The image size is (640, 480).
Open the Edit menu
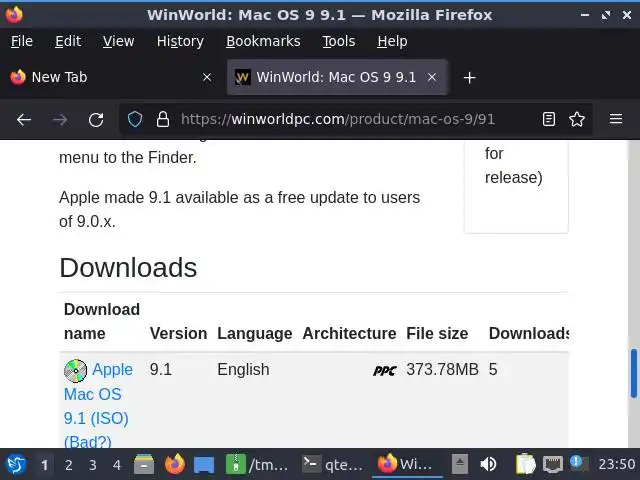pos(68,41)
